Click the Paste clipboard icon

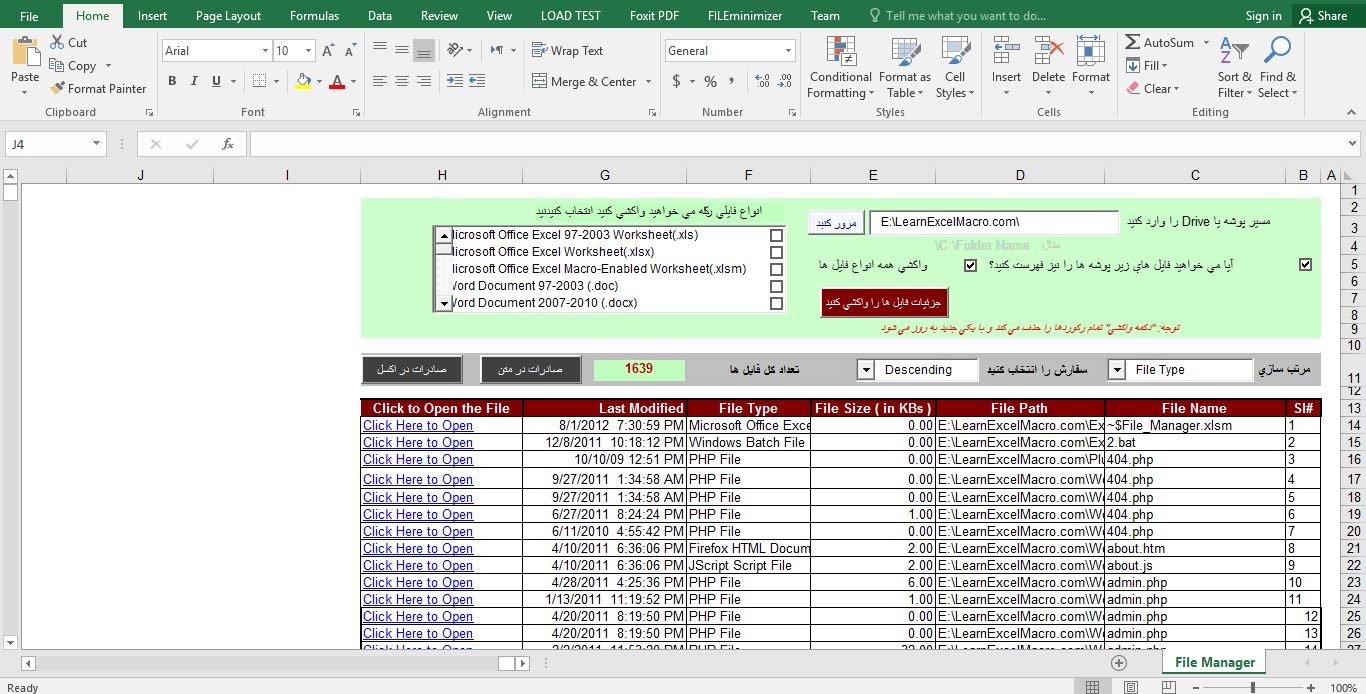click(x=25, y=51)
